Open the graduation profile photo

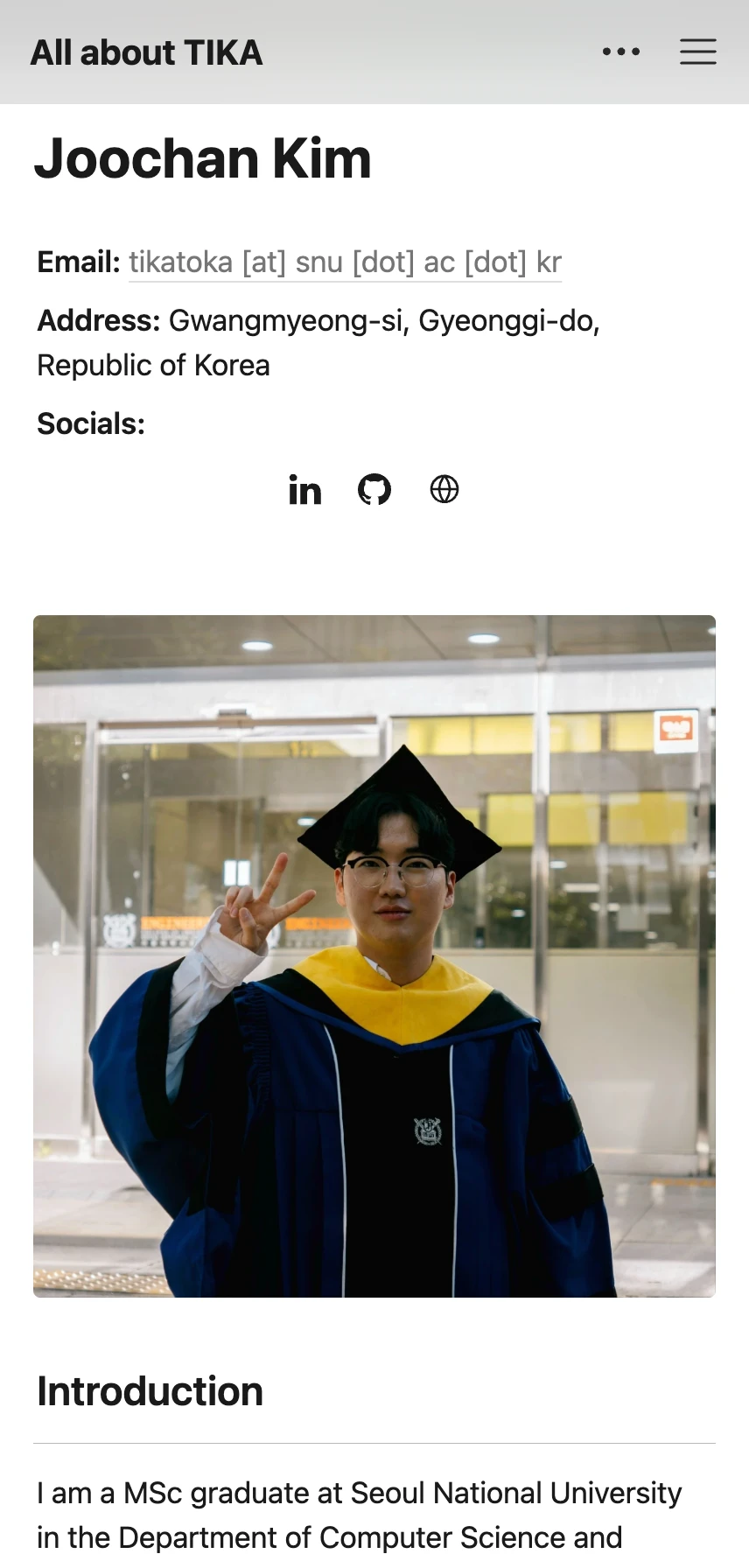click(374, 955)
